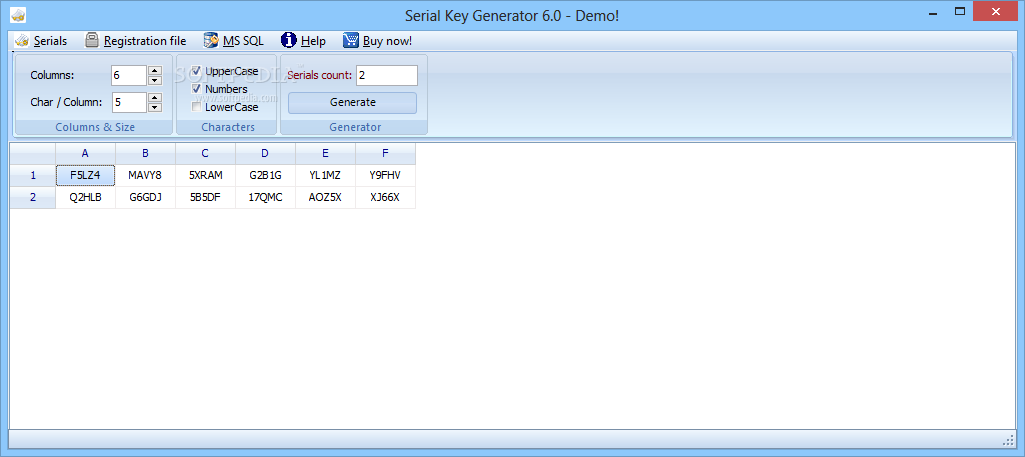Click cell AOZ5X

tap(326, 197)
